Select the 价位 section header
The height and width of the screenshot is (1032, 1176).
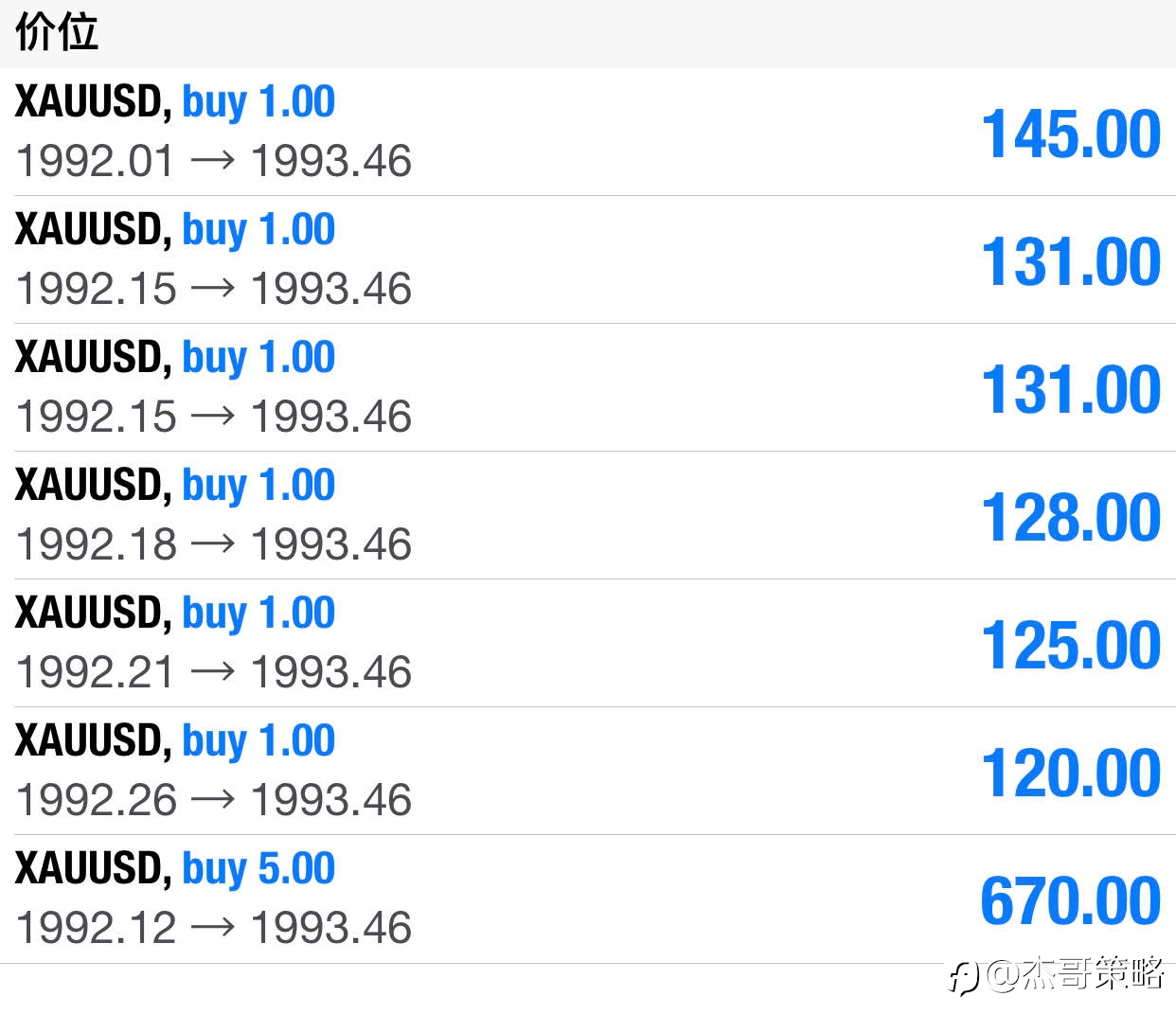click(x=57, y=32)
